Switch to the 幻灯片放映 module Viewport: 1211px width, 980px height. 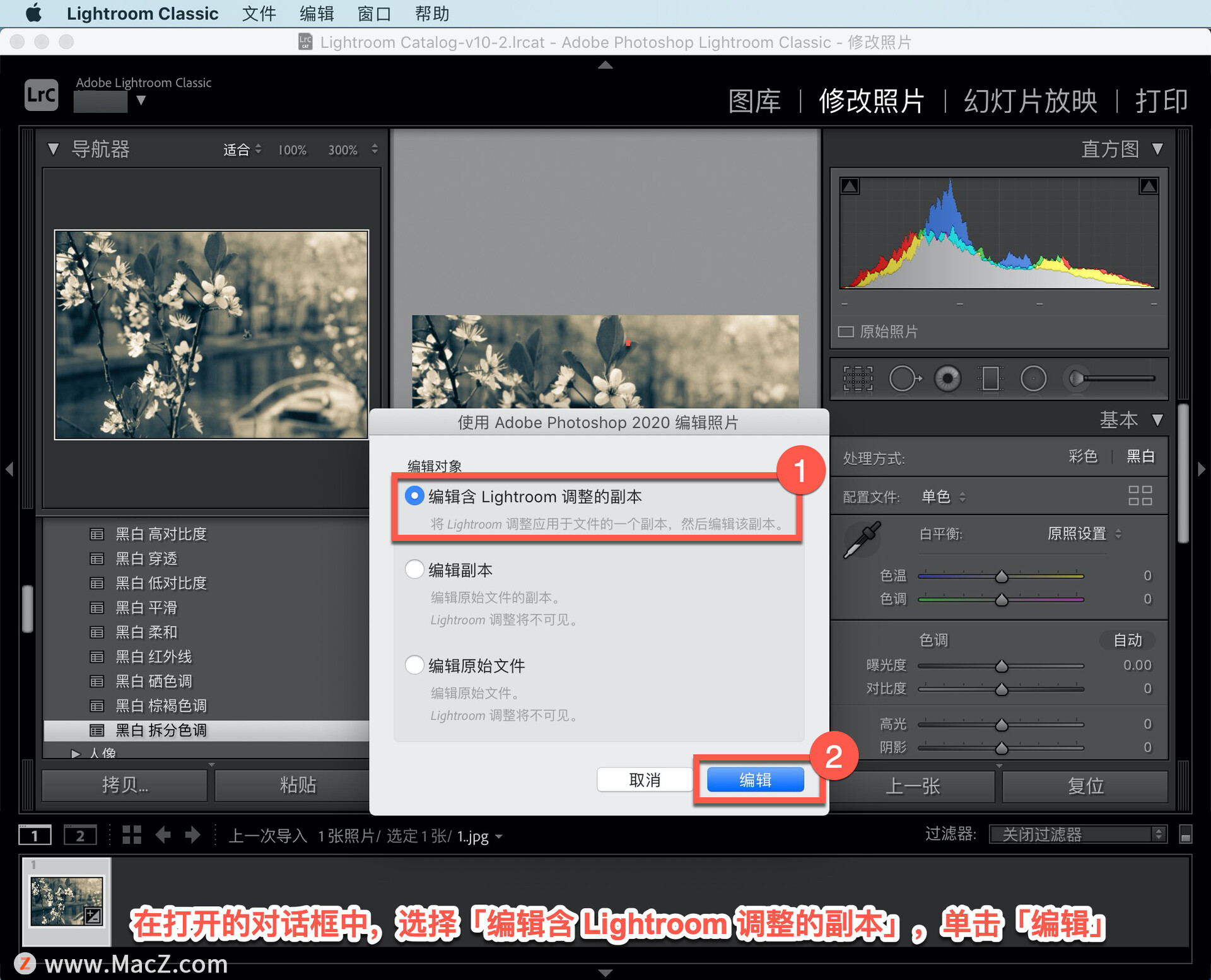pyautogui.click(x=1031, y=101)
